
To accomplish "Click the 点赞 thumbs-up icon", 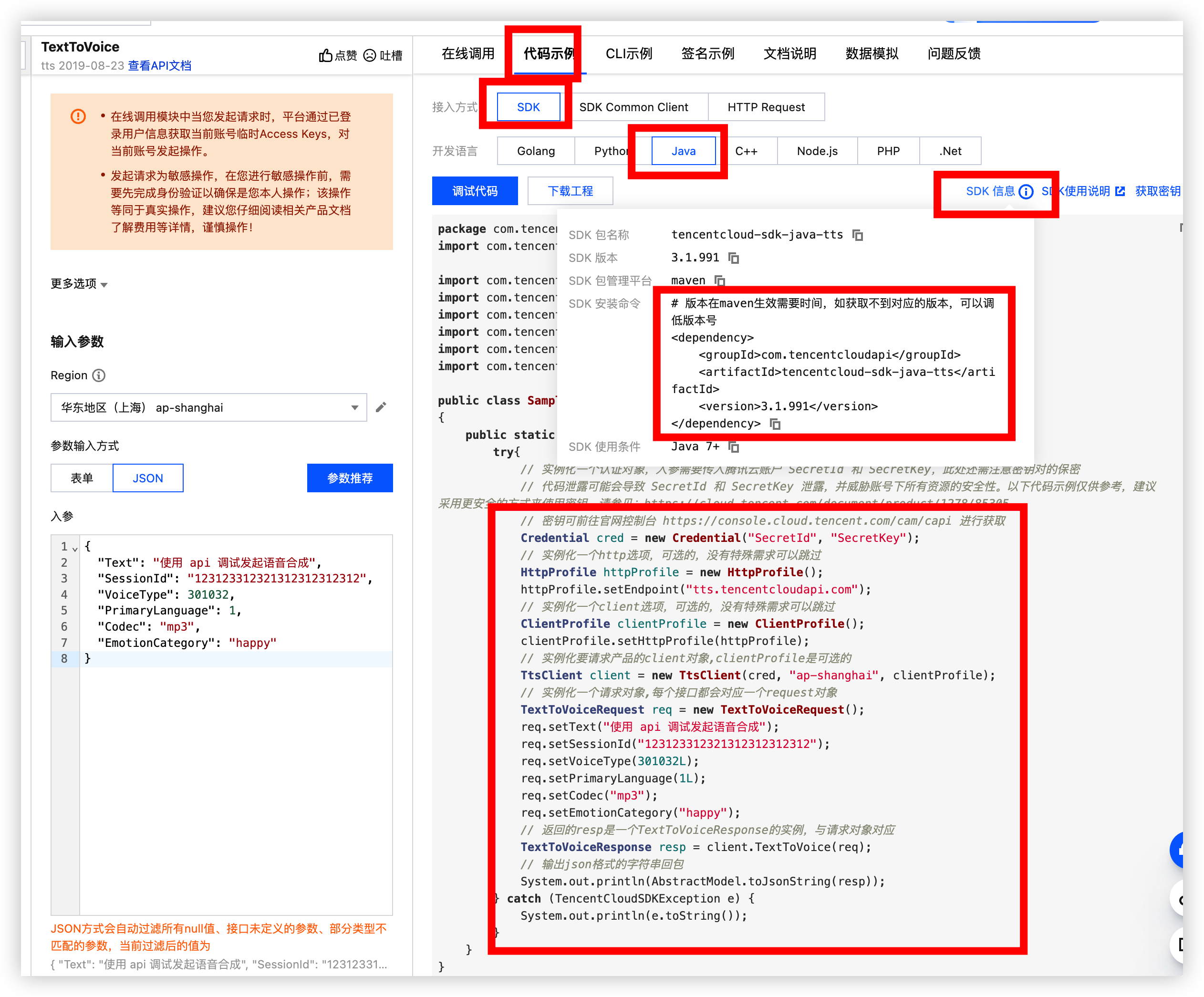I will point(325,56).
